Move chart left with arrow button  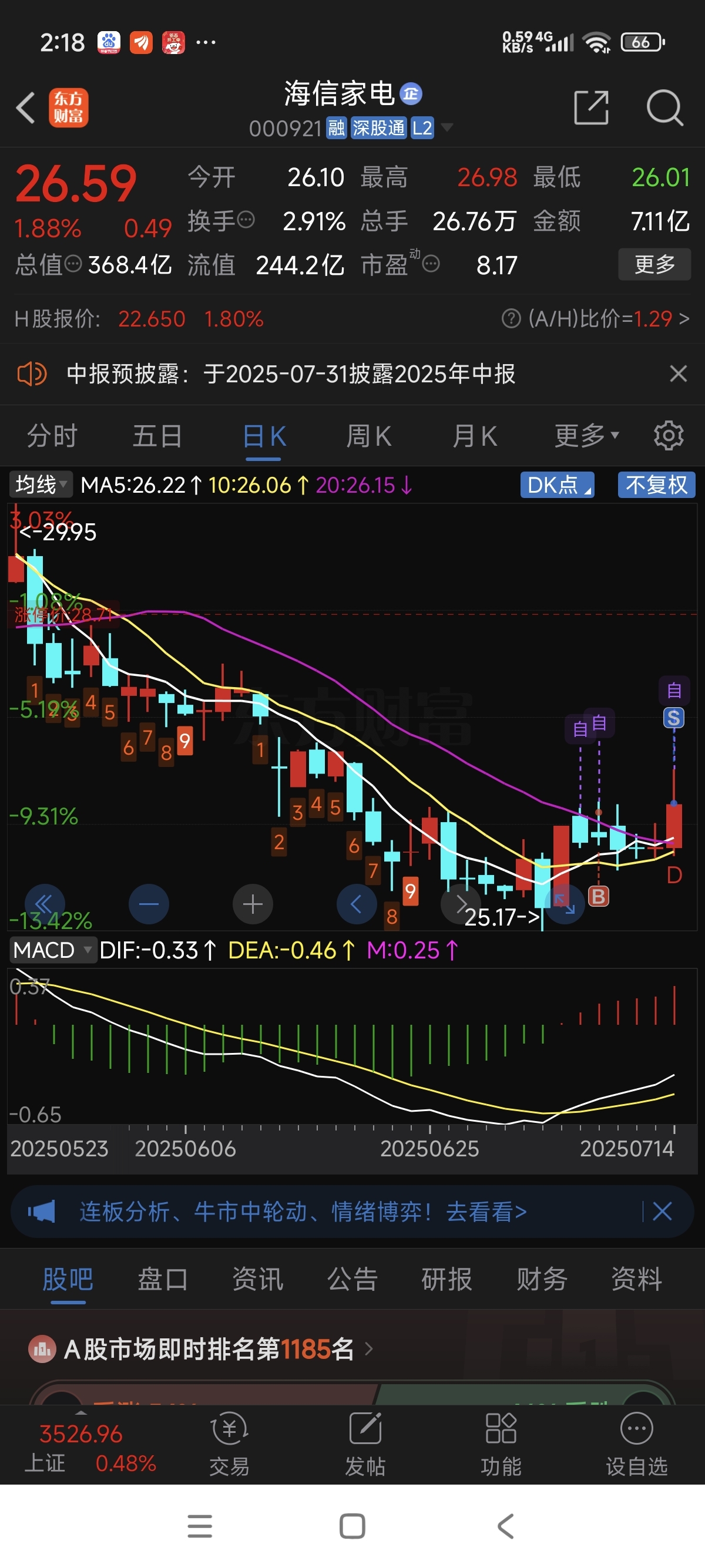pyautogui.click(x=357, y=904)
